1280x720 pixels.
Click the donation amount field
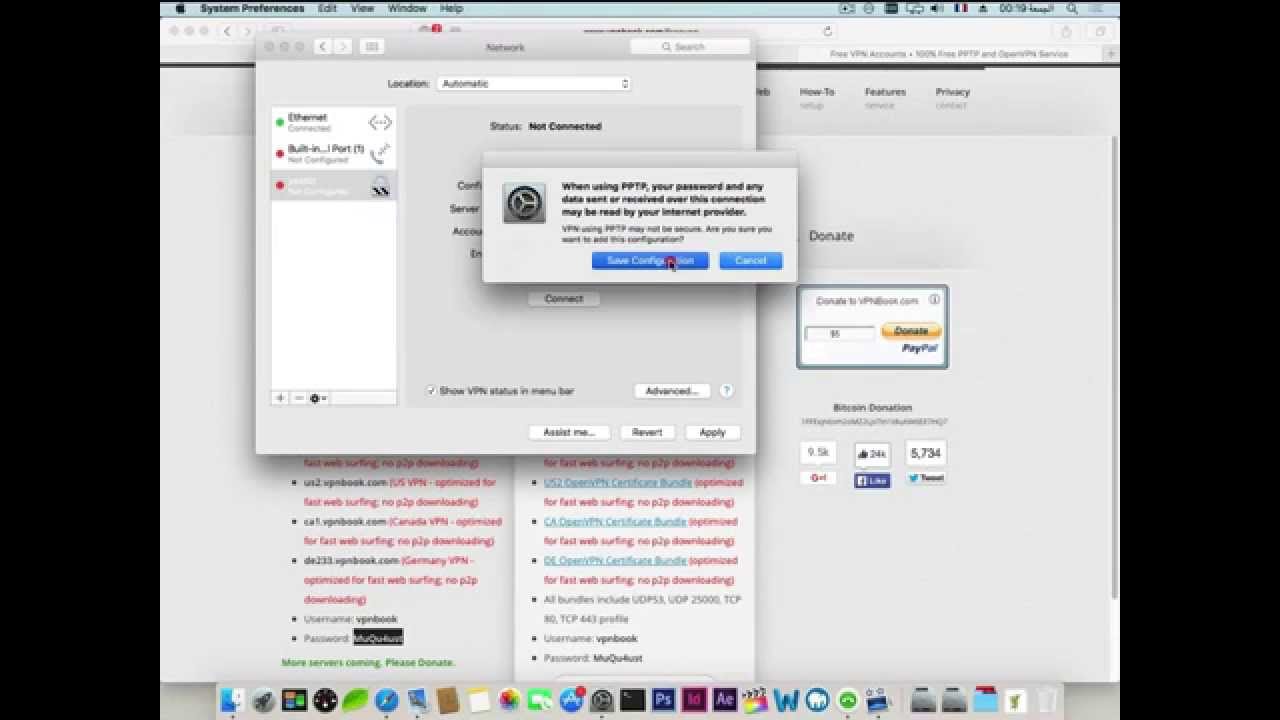840,334
